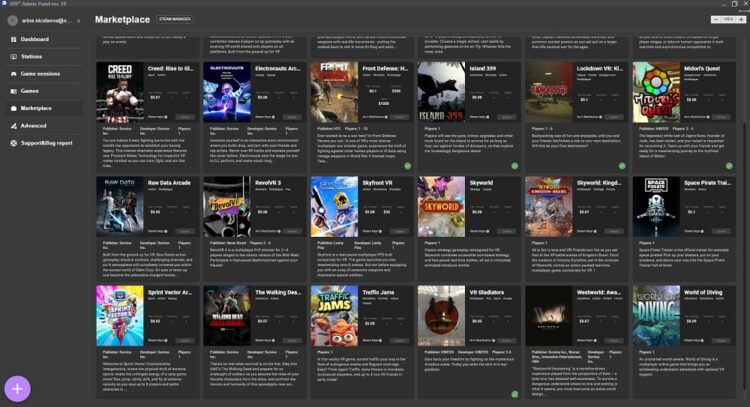Open the Advanced settings section
The width and height of the screenshot is (750, 407).
click(x=44, y=126)
